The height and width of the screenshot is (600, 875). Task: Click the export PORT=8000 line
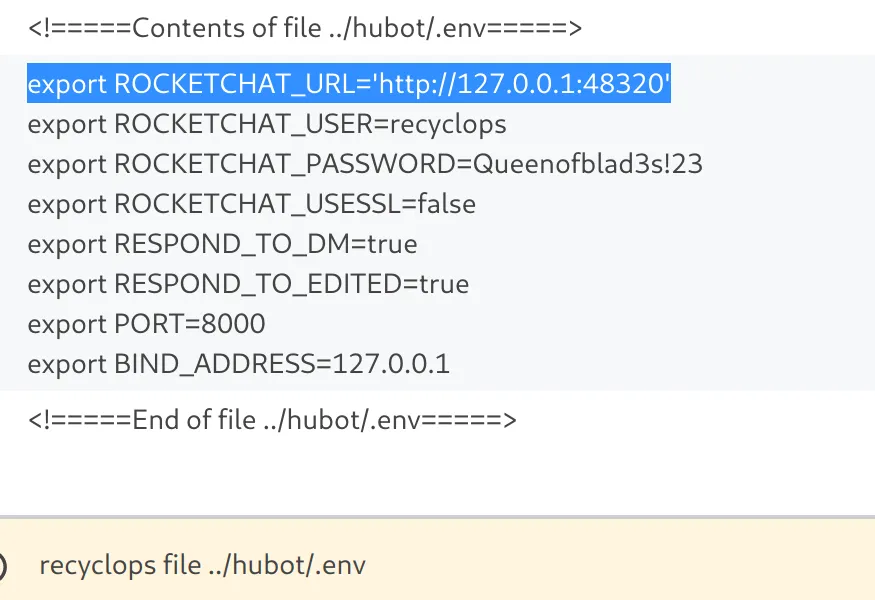click(x=146, y=324)
